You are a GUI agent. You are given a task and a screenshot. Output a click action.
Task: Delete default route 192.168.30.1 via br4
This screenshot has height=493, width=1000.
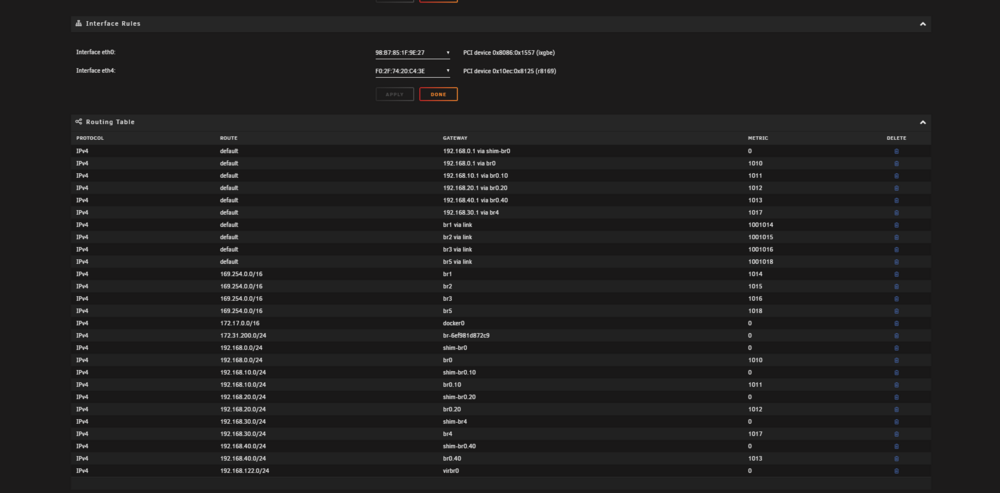896,212
